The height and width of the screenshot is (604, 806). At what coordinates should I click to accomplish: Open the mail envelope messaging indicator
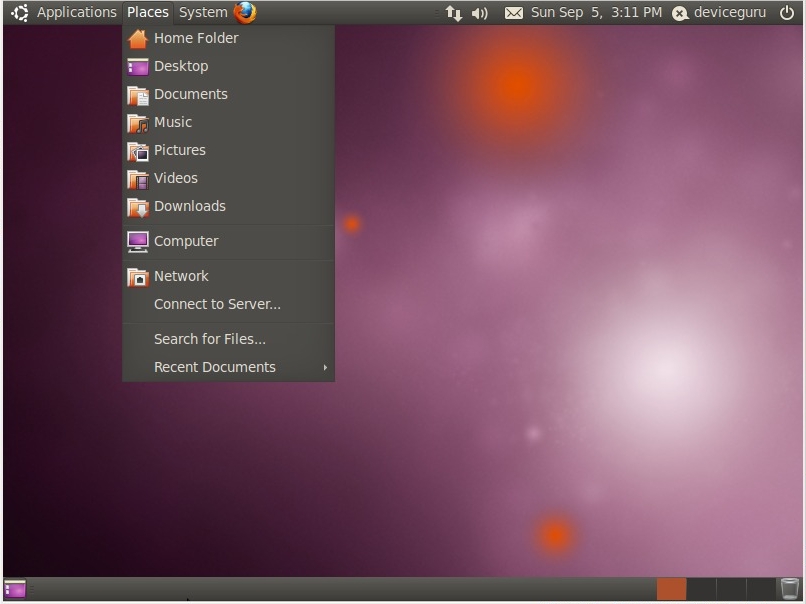point(514,13)
